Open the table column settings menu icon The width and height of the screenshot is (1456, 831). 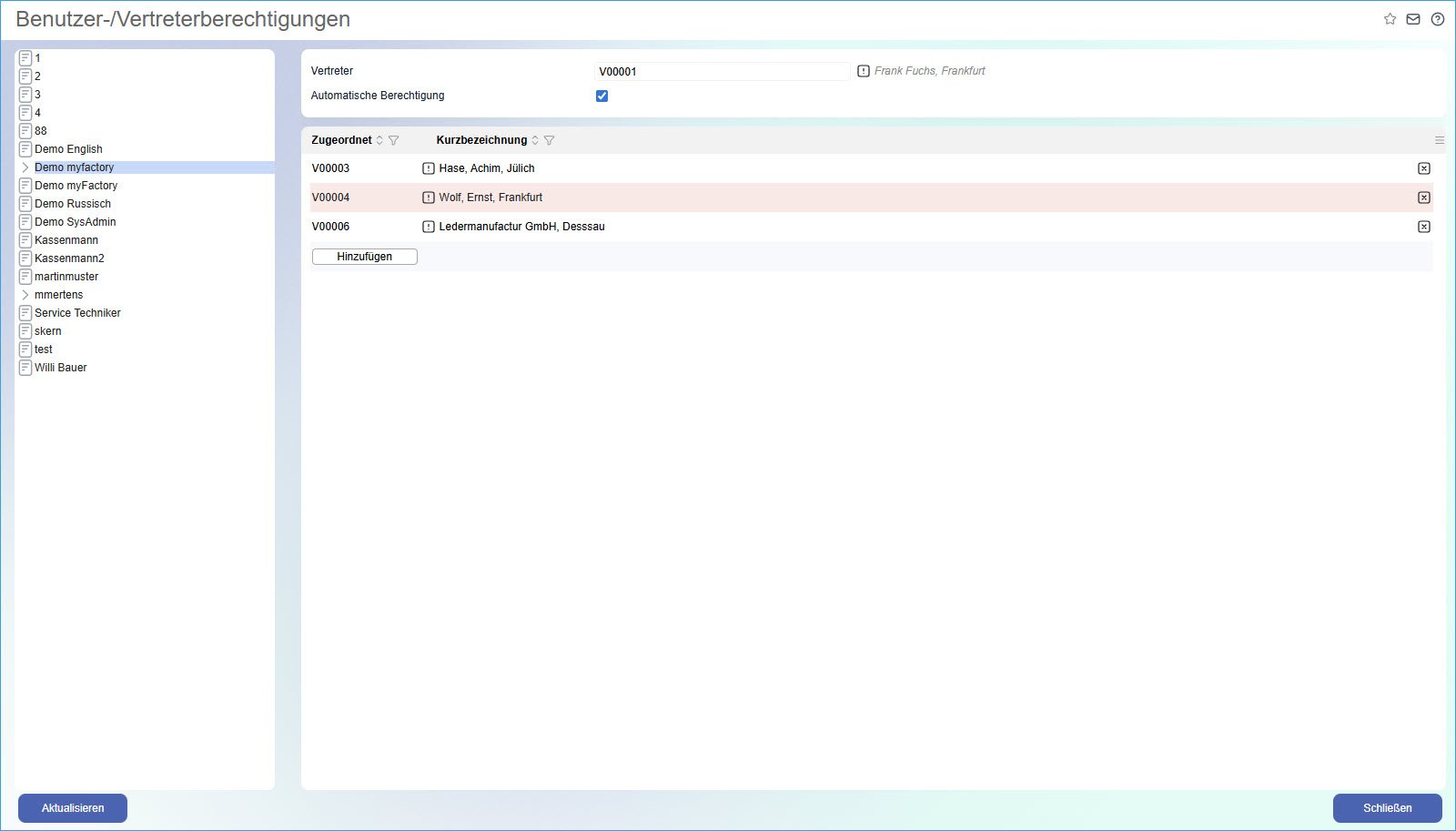coord(1440,140)
